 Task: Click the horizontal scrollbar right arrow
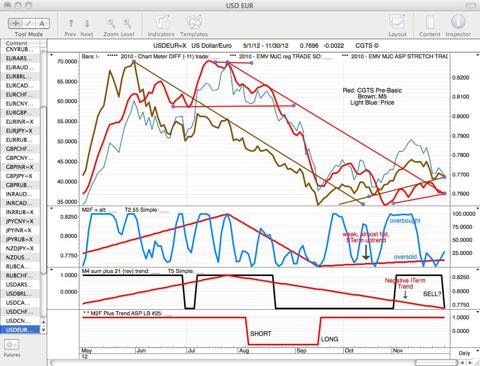click(470, 362)
